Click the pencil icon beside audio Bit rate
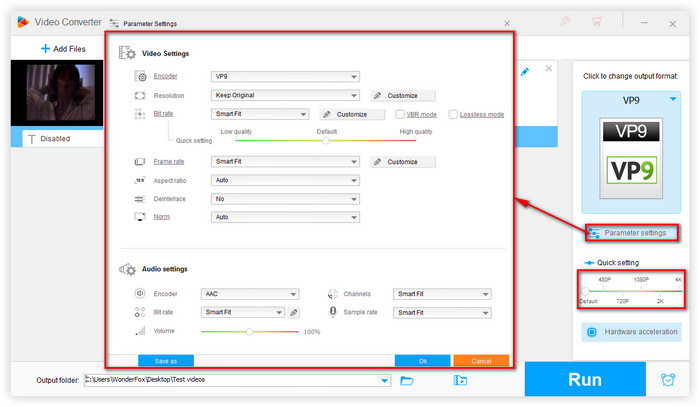The image size is (700, 407). point(294,312)
